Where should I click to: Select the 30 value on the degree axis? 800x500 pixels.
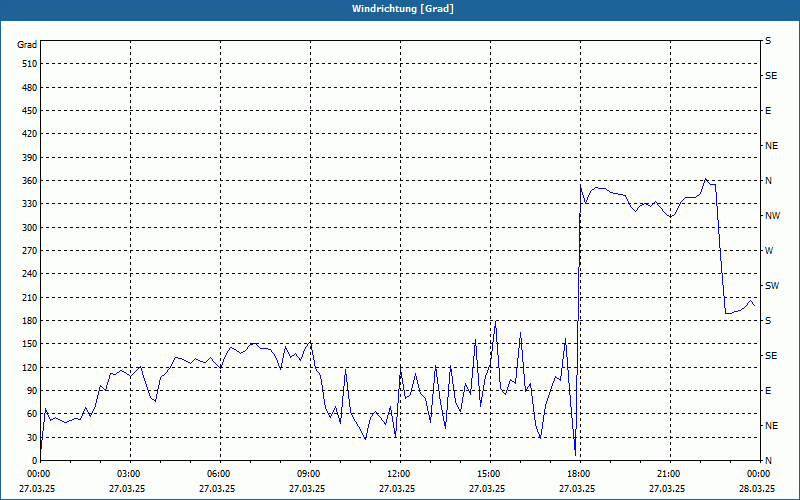32,437
